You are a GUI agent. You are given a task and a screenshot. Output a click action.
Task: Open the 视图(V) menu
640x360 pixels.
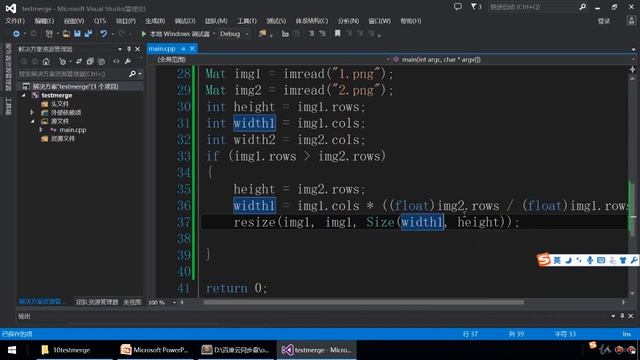pos(74,21)
